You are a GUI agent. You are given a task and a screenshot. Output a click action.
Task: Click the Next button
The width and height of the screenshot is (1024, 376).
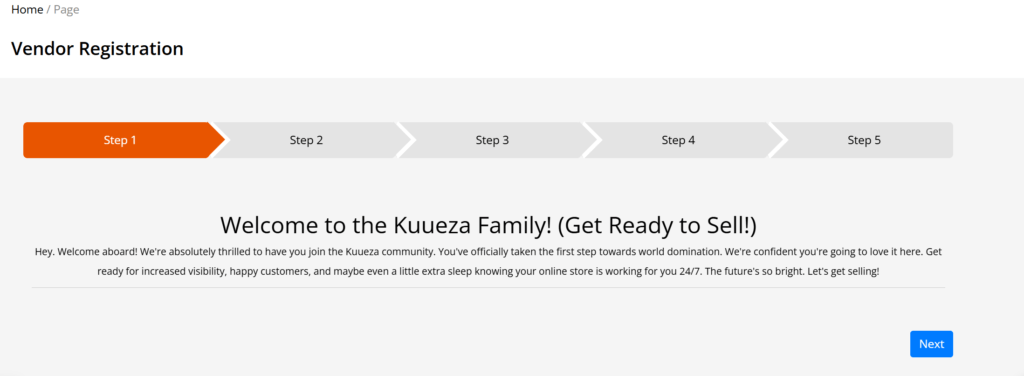(931, 344)
